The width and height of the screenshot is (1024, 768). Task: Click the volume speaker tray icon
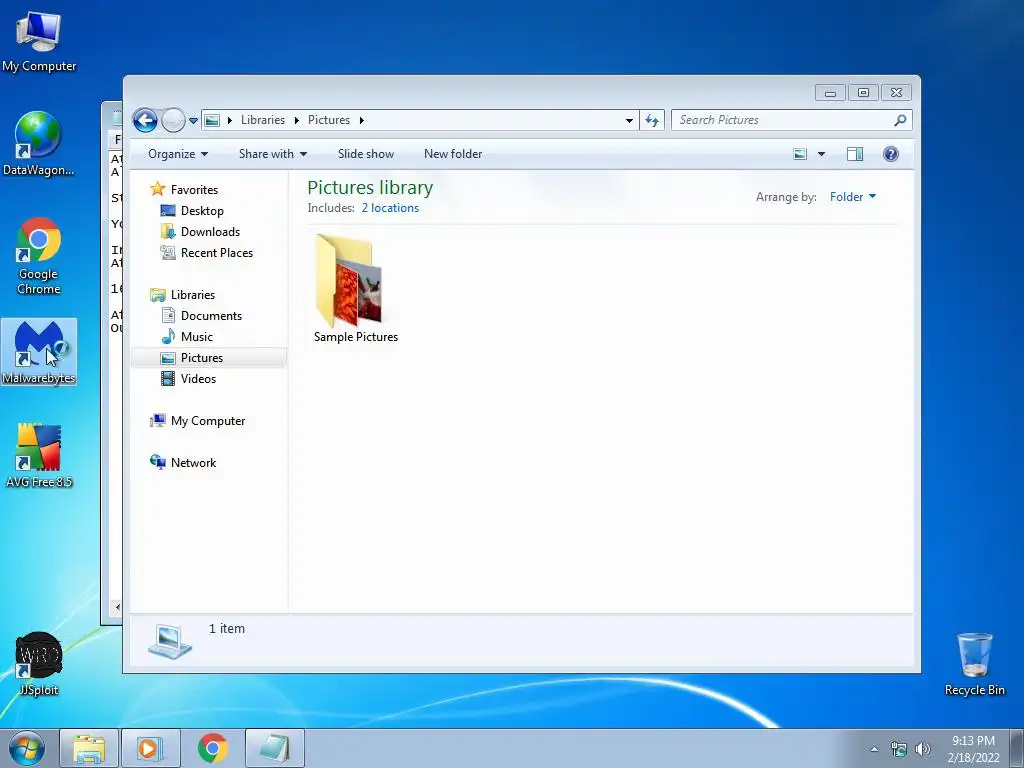point(923,749)
